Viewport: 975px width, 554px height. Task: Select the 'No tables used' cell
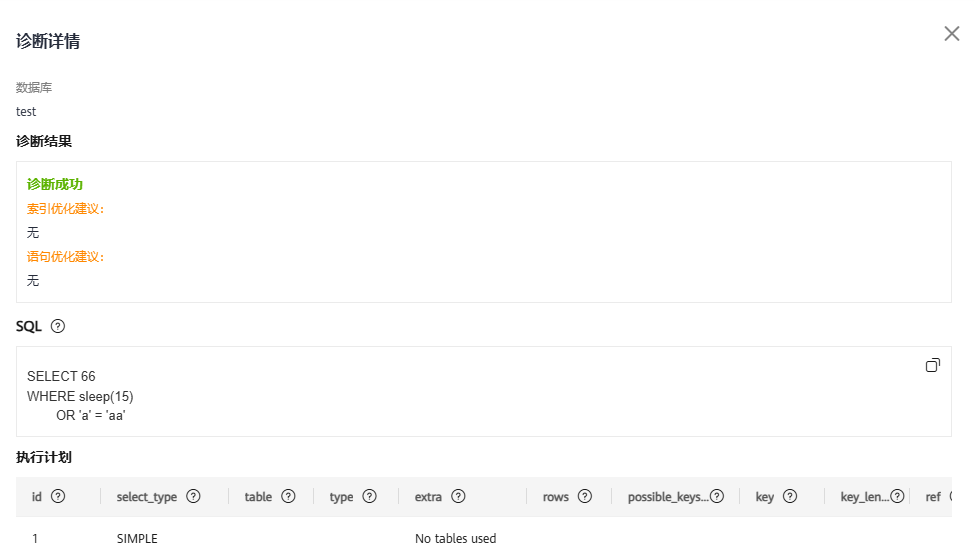coord(455,538)
